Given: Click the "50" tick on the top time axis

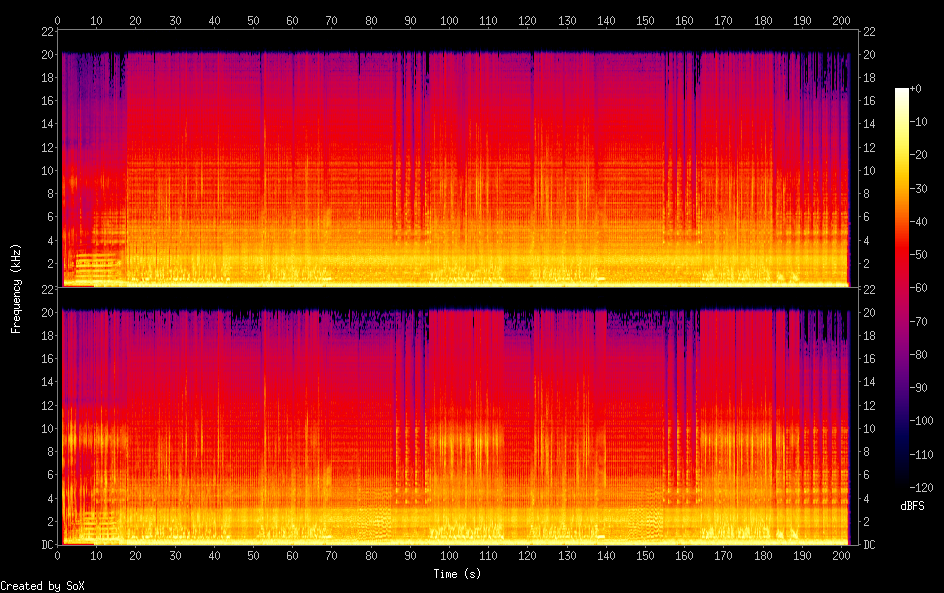Looking at the screenshot, I should 253,20.
